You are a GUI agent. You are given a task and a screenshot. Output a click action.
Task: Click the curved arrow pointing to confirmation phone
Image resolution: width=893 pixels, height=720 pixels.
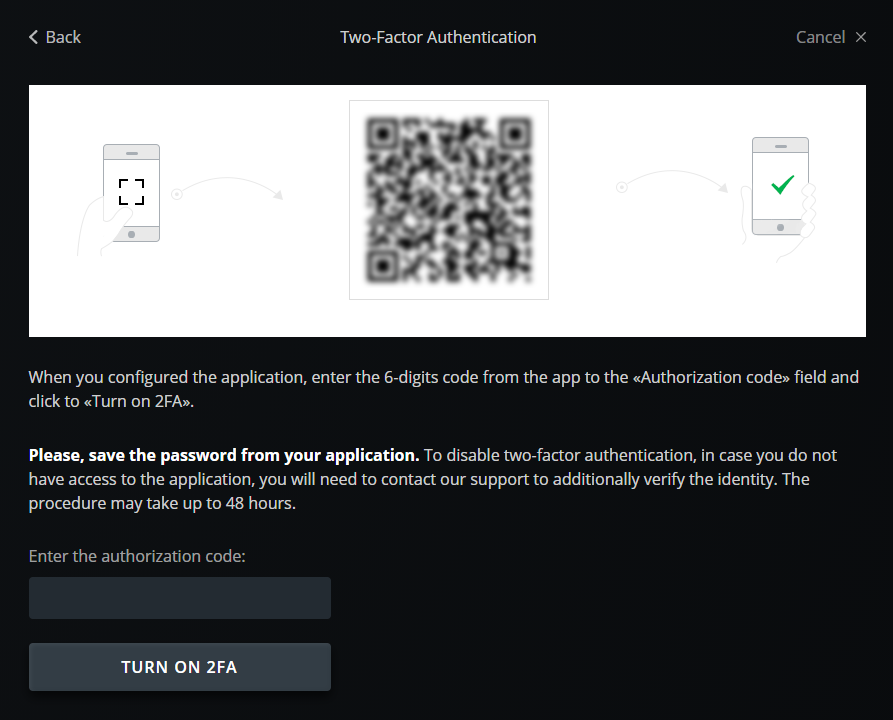click(672, 181)
